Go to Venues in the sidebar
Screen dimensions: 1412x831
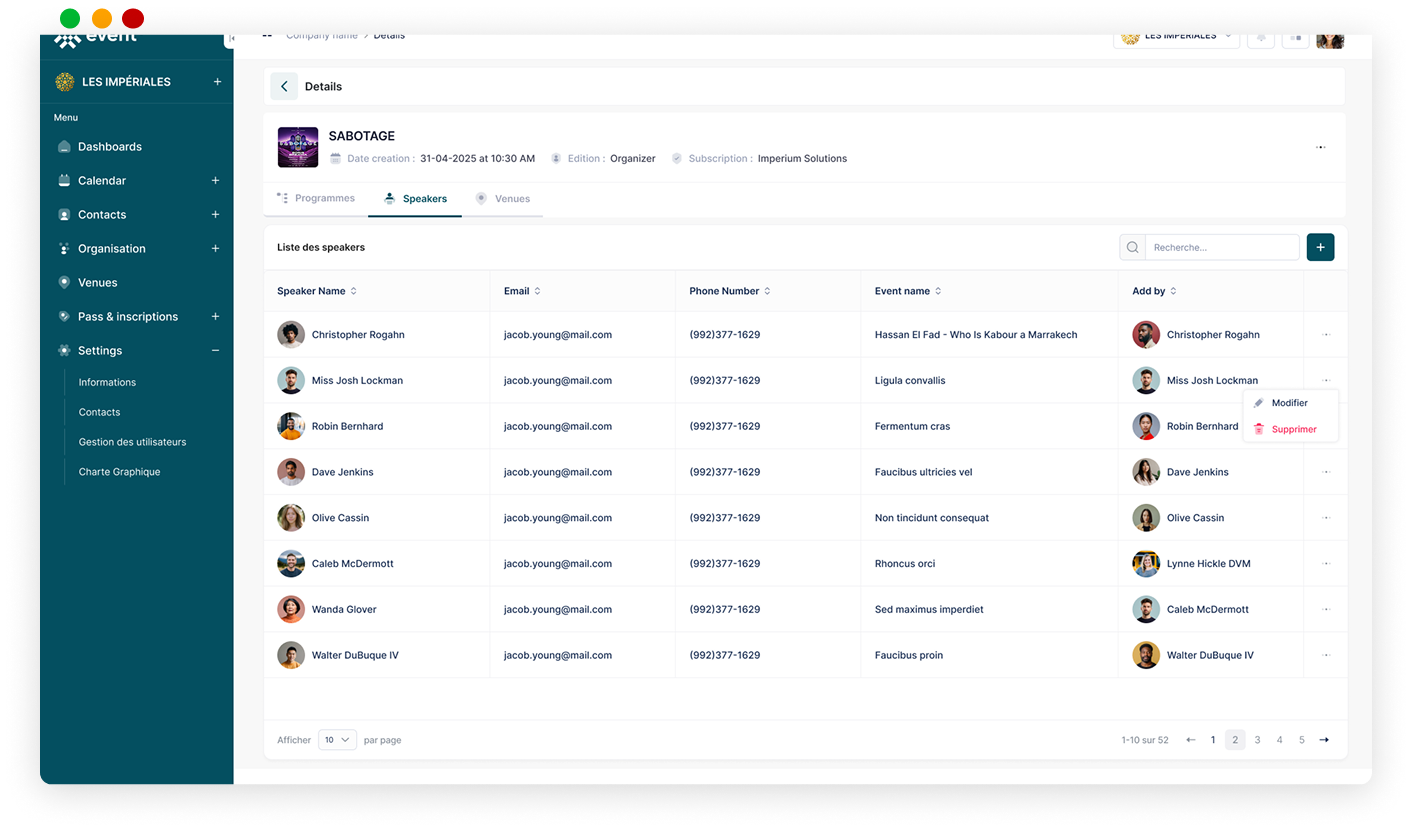98,283
